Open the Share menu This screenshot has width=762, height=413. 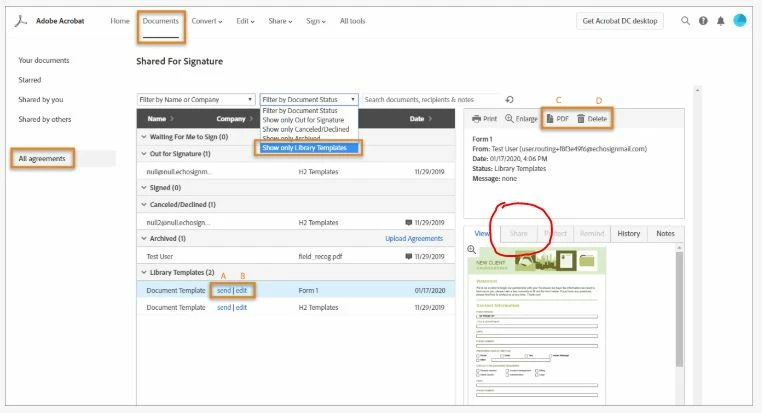[x=280, y=21]
